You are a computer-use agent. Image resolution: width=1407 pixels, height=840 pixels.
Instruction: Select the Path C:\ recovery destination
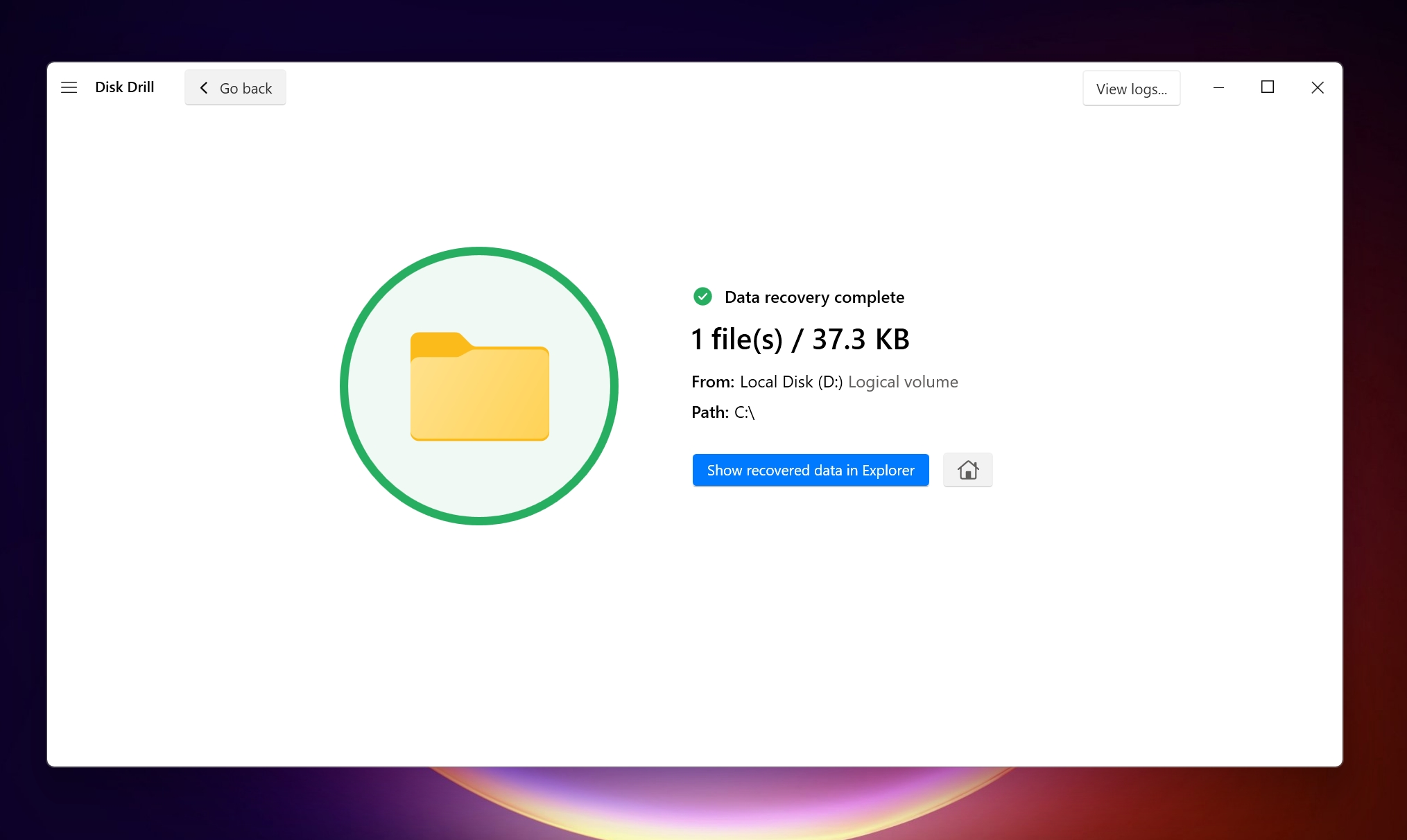[744, 411]
